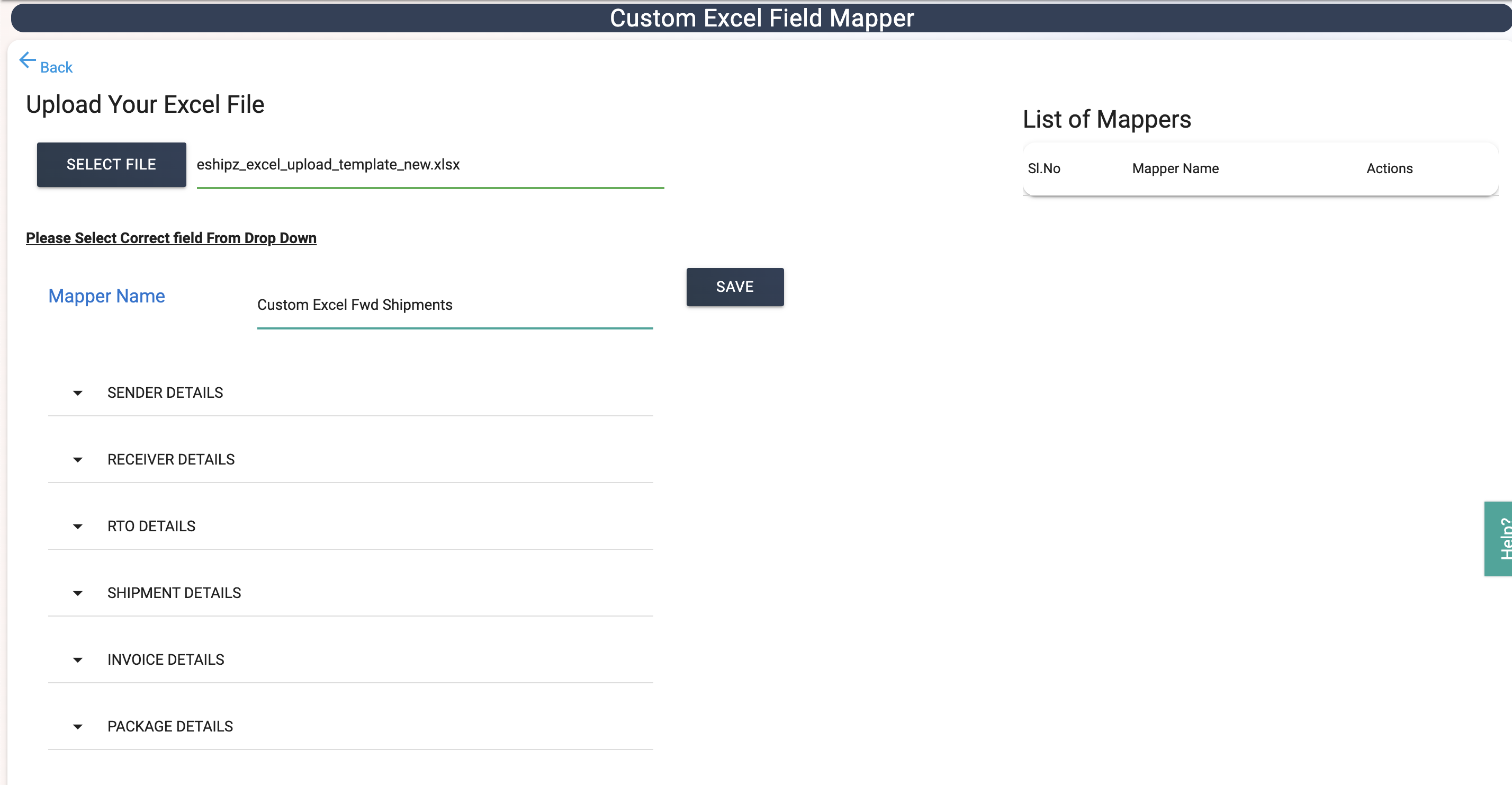Expand SENDER DETAILS arrow
Image resolution: width=1512 pixels, height=785 pixels.
pos(77,393)
